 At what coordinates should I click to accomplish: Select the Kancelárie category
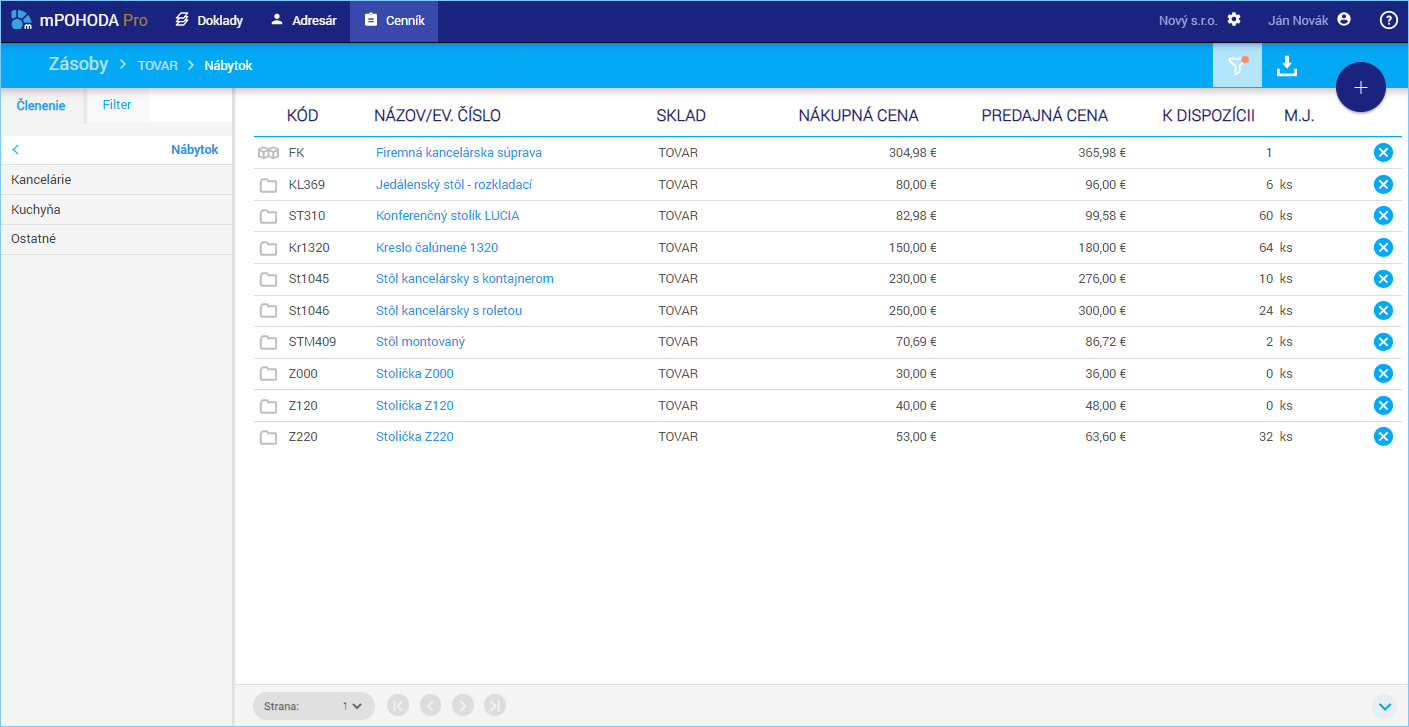tap(41, 180)
